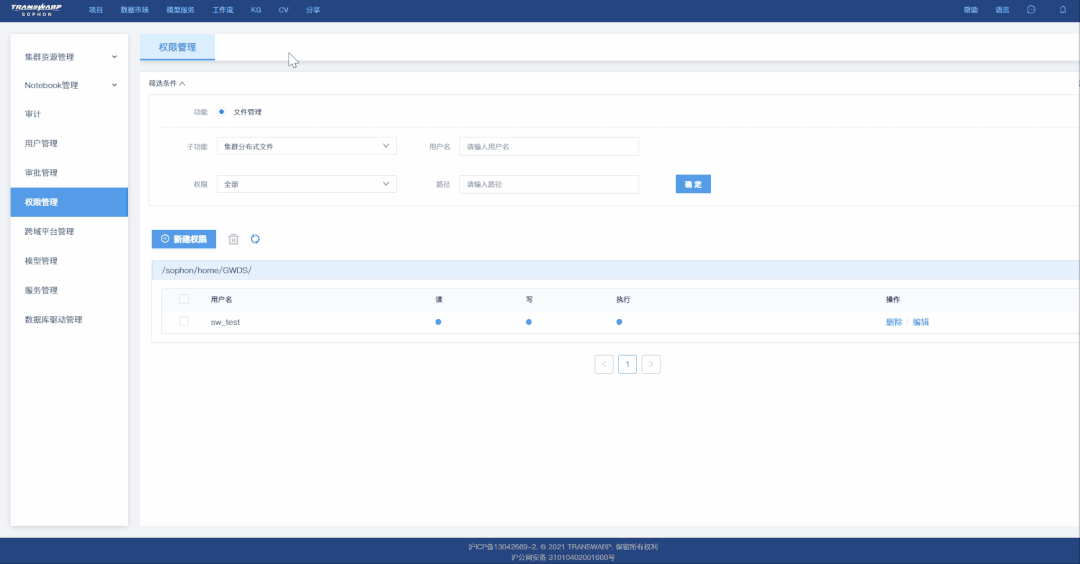Select the 权限管理 tab
The image size is (1080, 564).
[177, 47]
